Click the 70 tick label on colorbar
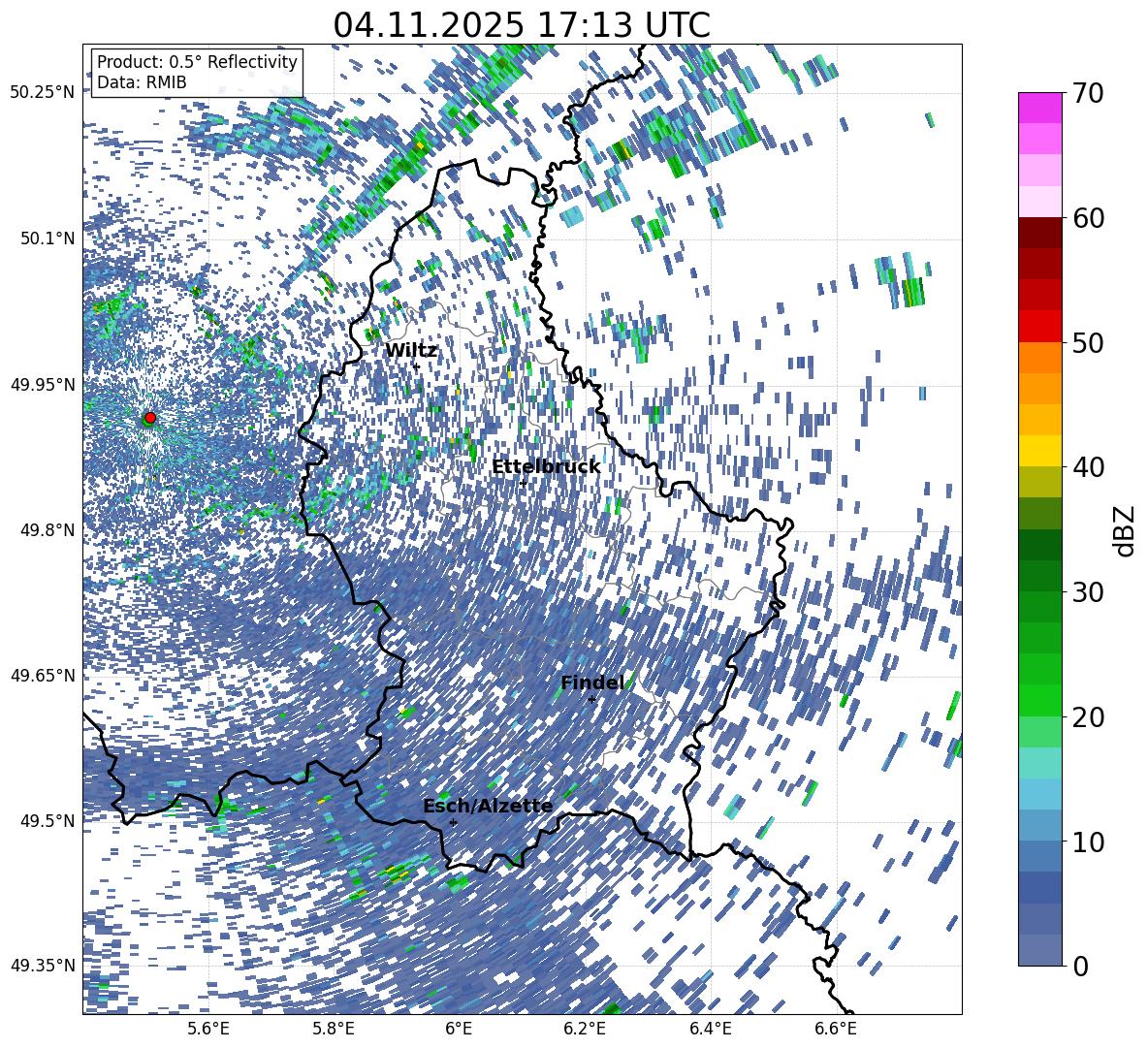 (1087, 93)
